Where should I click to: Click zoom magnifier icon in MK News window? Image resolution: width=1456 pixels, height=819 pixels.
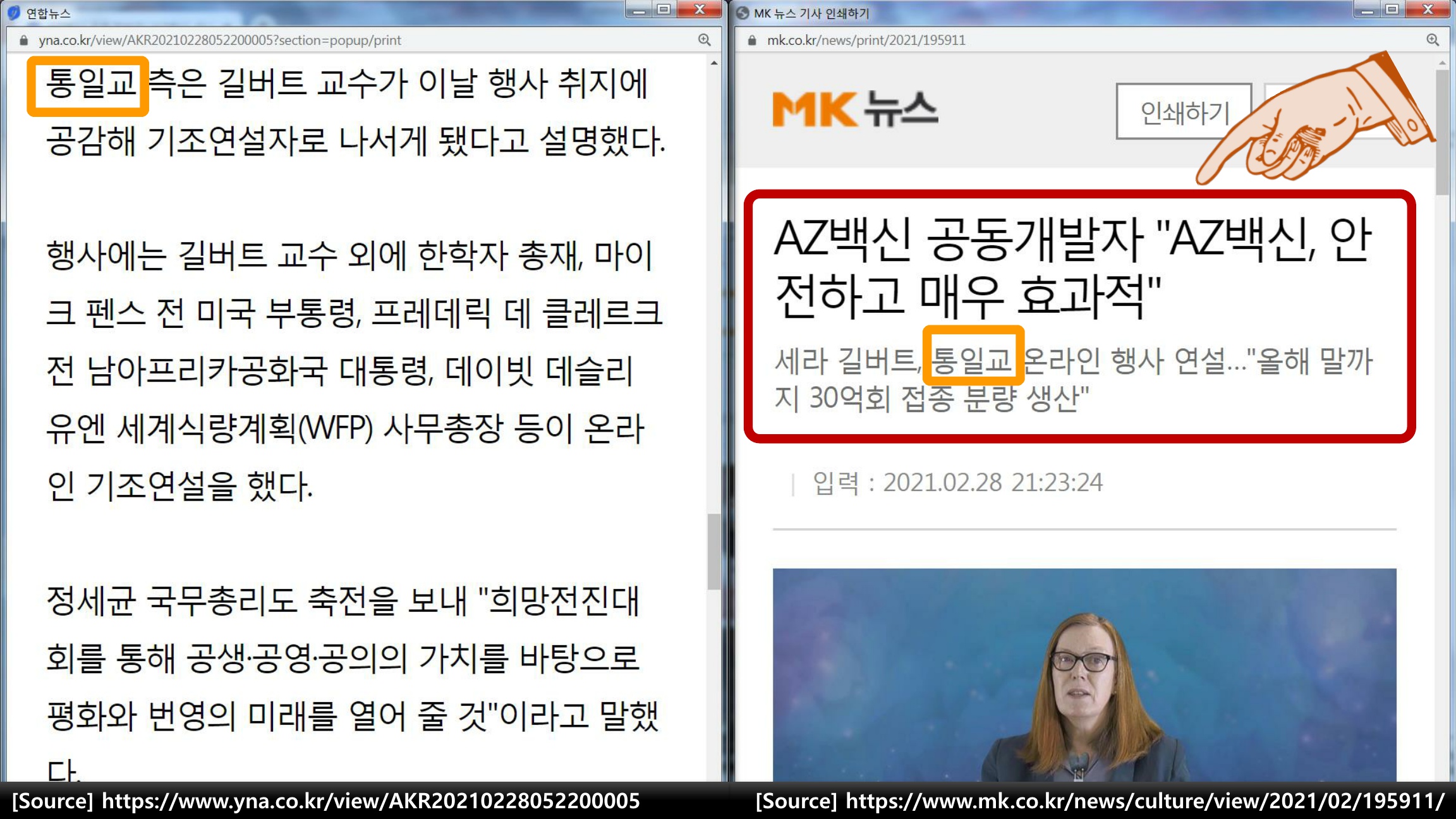pyautogui.click(x=1433, y=40)
